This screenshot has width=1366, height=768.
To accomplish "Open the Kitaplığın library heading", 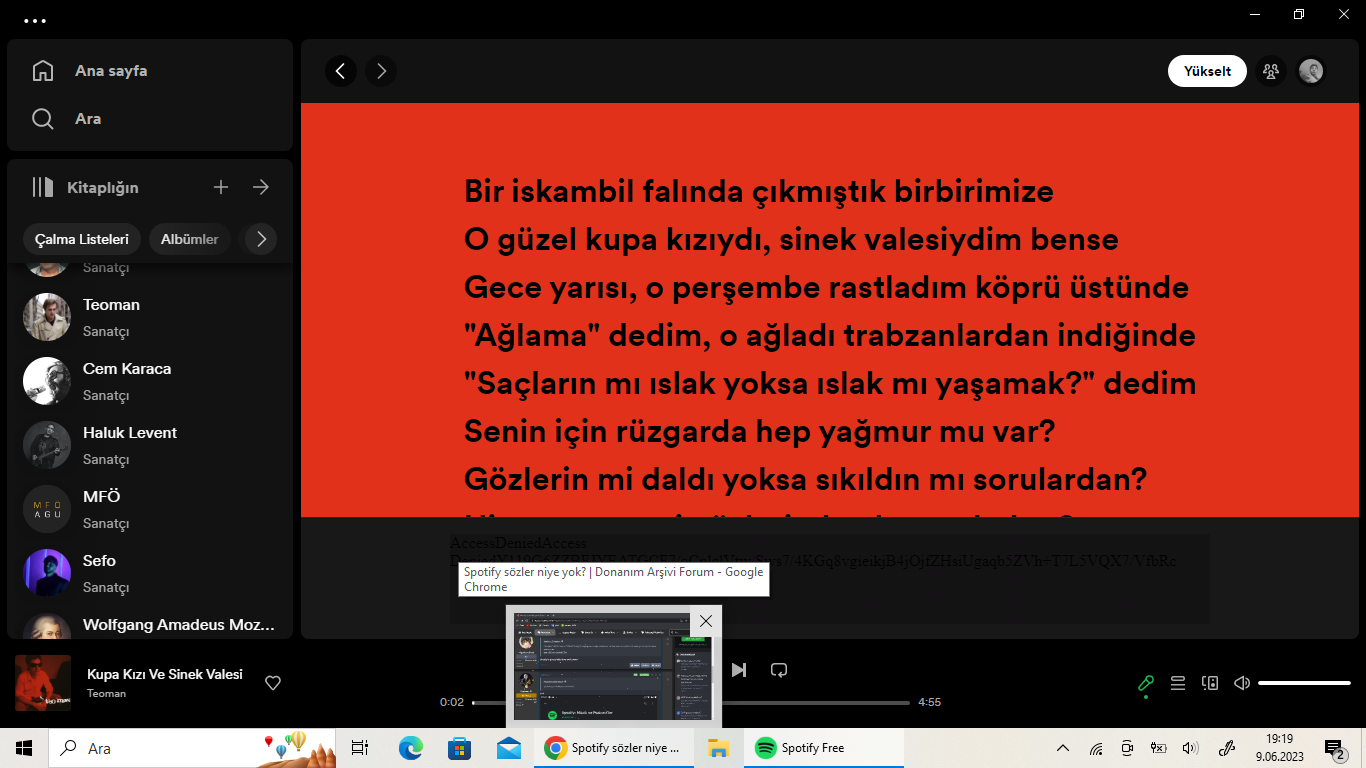I will (103, 187).
